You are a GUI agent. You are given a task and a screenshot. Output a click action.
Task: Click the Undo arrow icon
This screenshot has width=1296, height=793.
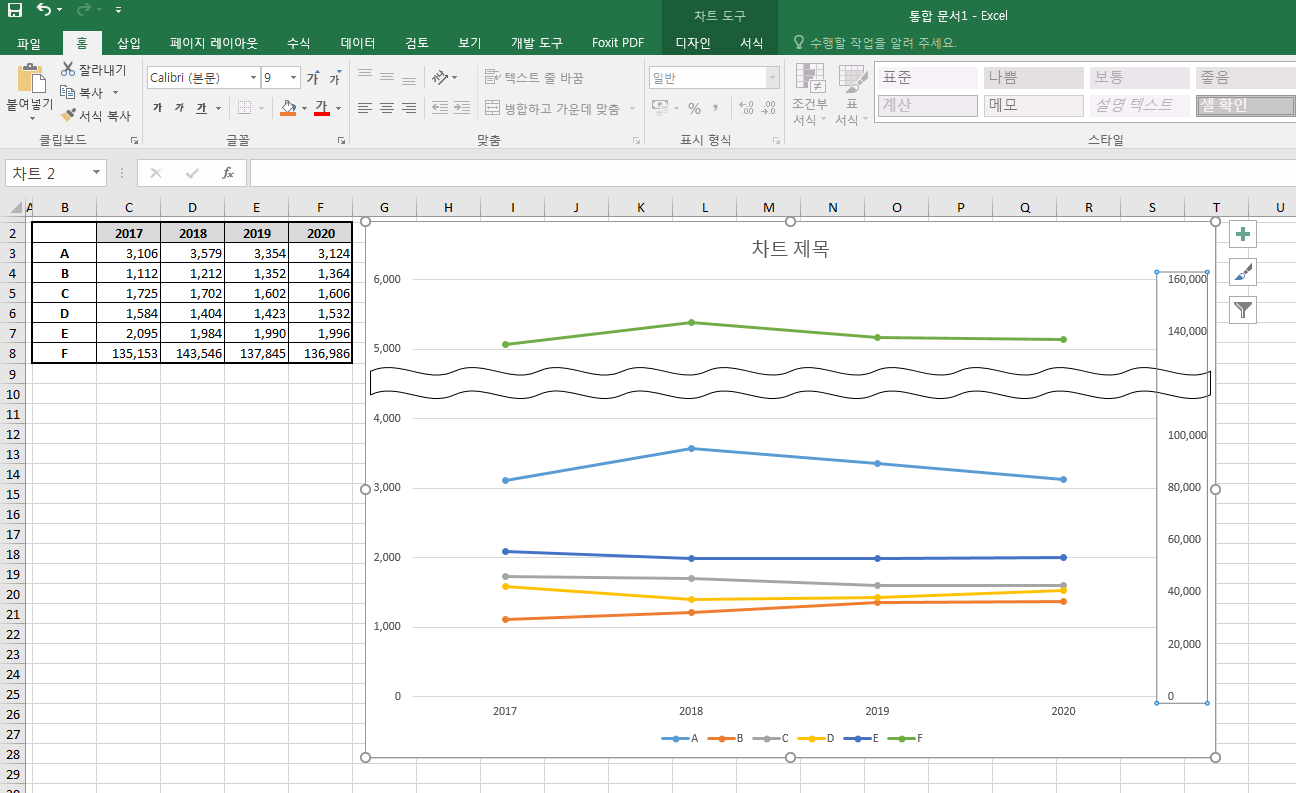[45, 10]
